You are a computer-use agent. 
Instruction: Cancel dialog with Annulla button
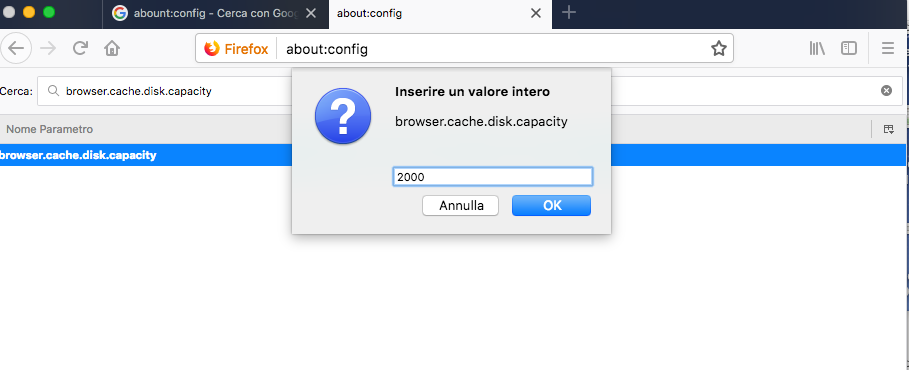461,205
